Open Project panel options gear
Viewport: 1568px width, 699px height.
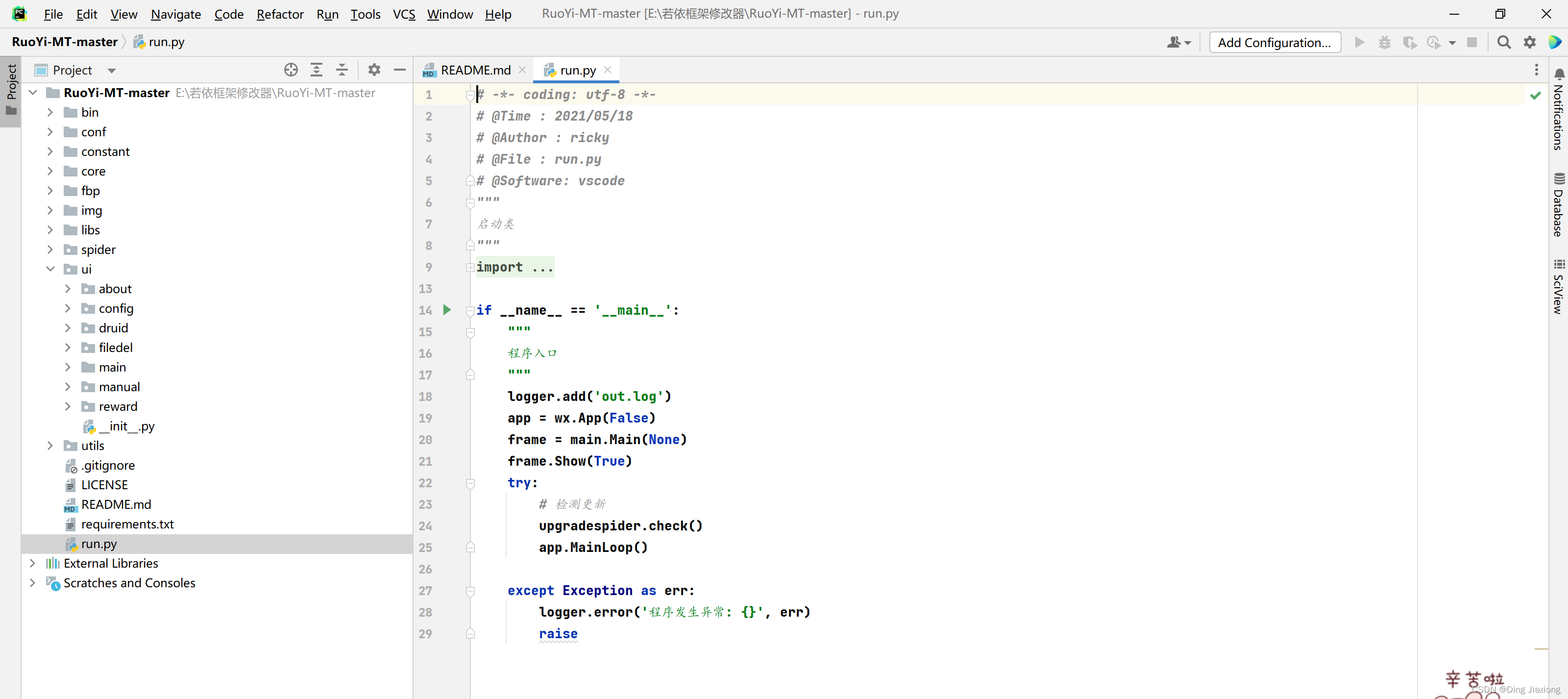[374, 70]
